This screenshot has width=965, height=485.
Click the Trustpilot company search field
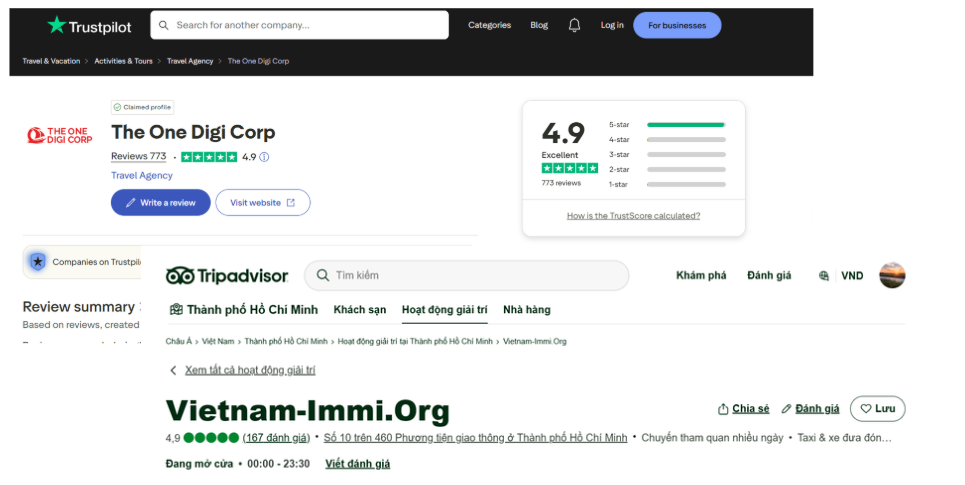(x=299, y=25)
